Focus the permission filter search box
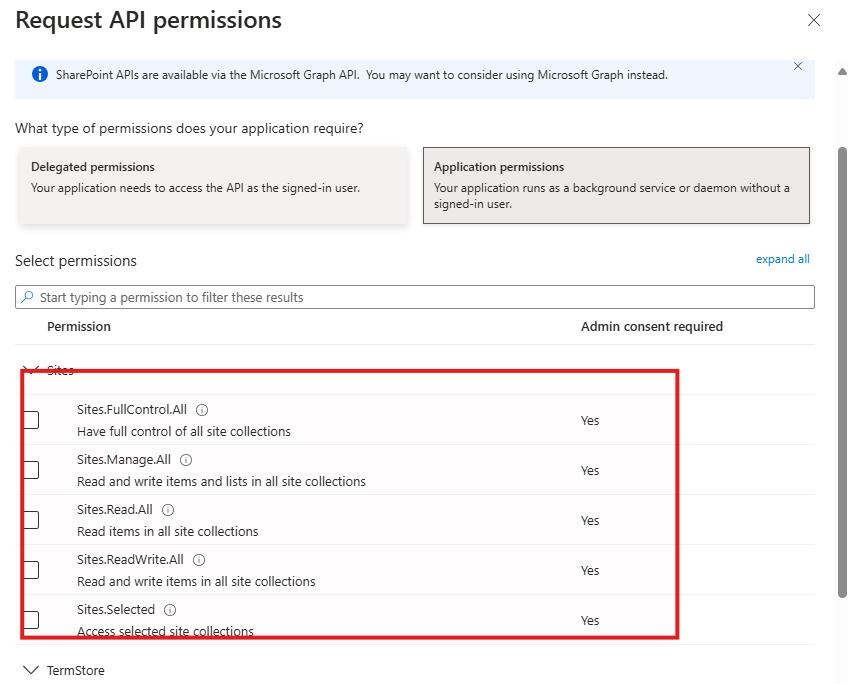Image resolution: width=848 pixels, height=684 pixels. click(415, 297)
